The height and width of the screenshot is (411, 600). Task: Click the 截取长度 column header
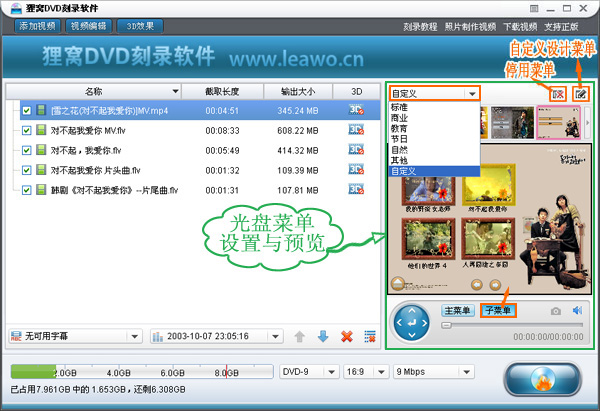[x=222, y=91]
